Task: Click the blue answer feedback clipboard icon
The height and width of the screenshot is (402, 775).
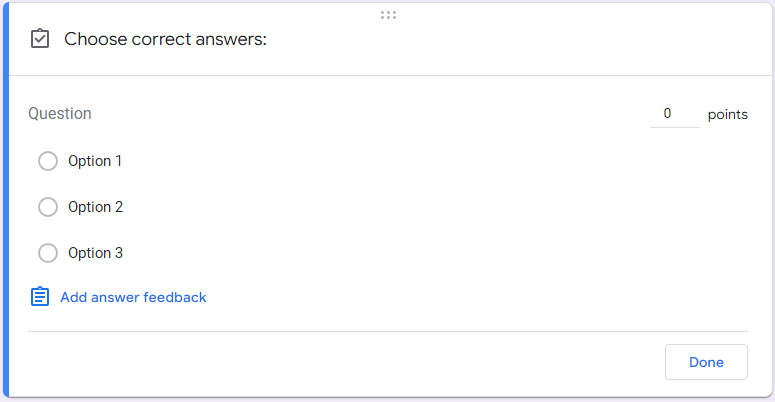Action: (x=40, y=297)
